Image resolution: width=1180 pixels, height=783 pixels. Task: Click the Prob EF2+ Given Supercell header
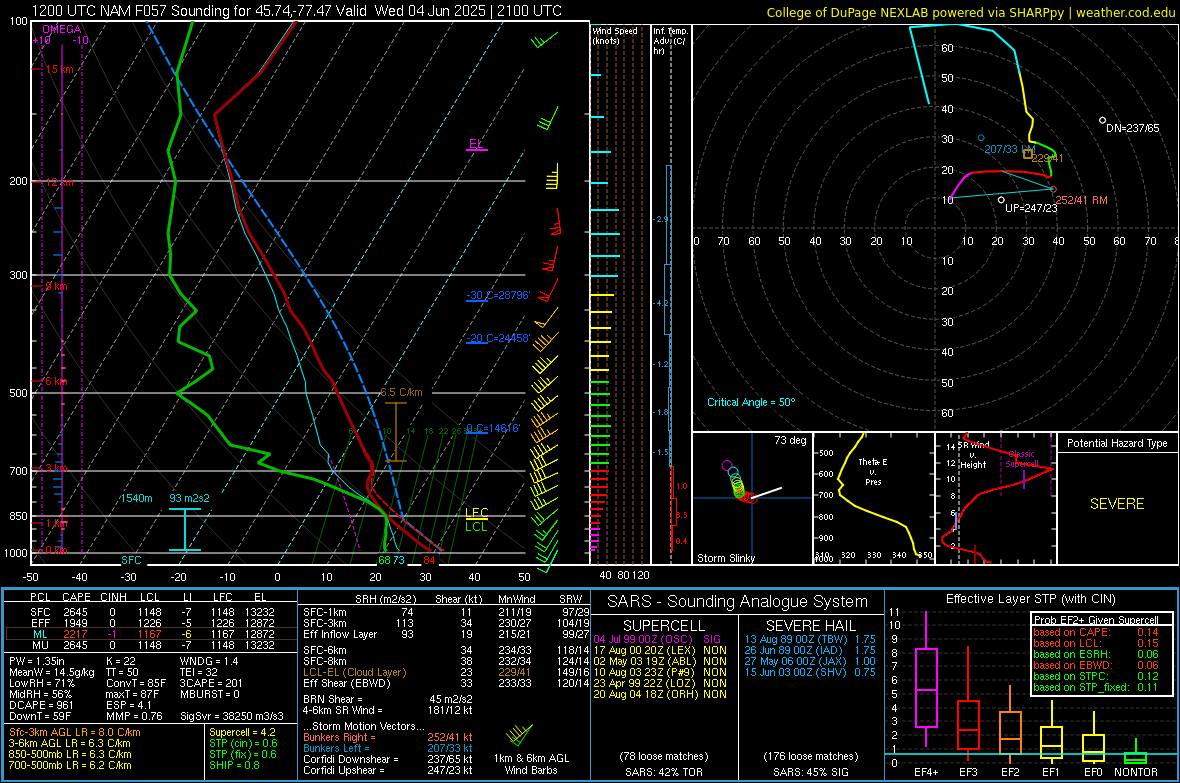pos(1096,620)
